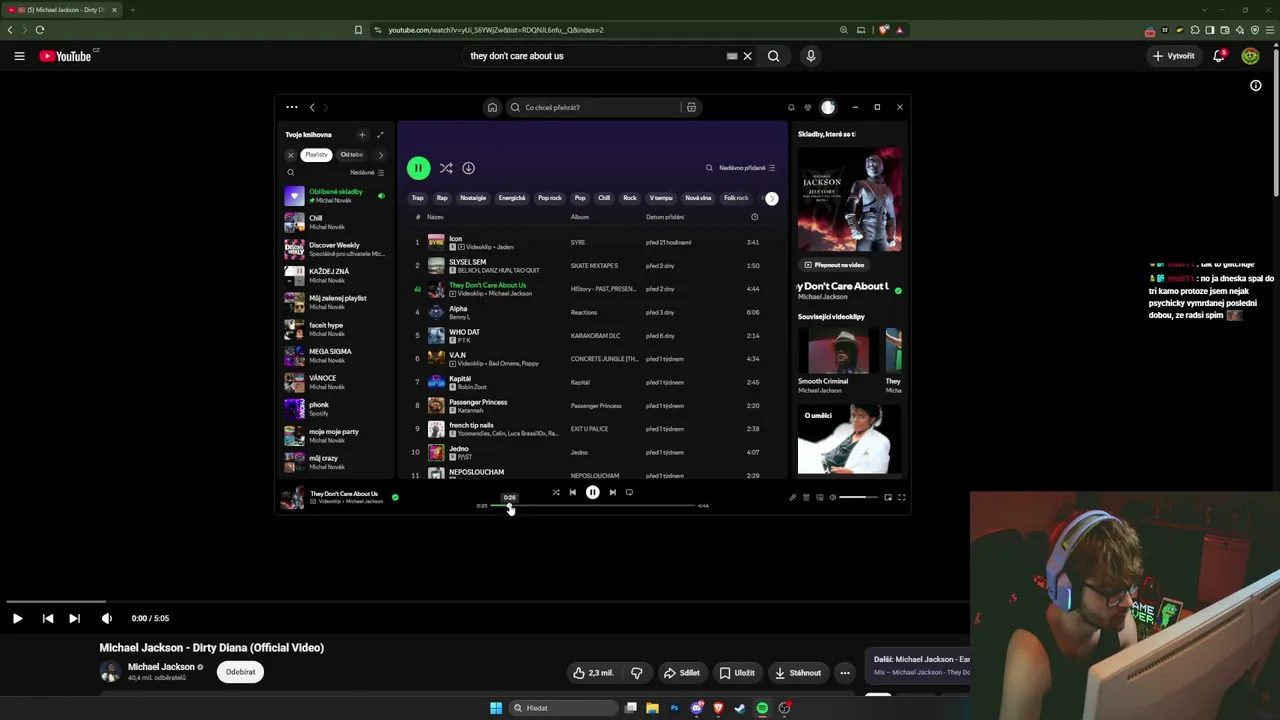Pause playlist with big green button
Viewport: 1280px width, 720px height.
[x=418, y=168]
